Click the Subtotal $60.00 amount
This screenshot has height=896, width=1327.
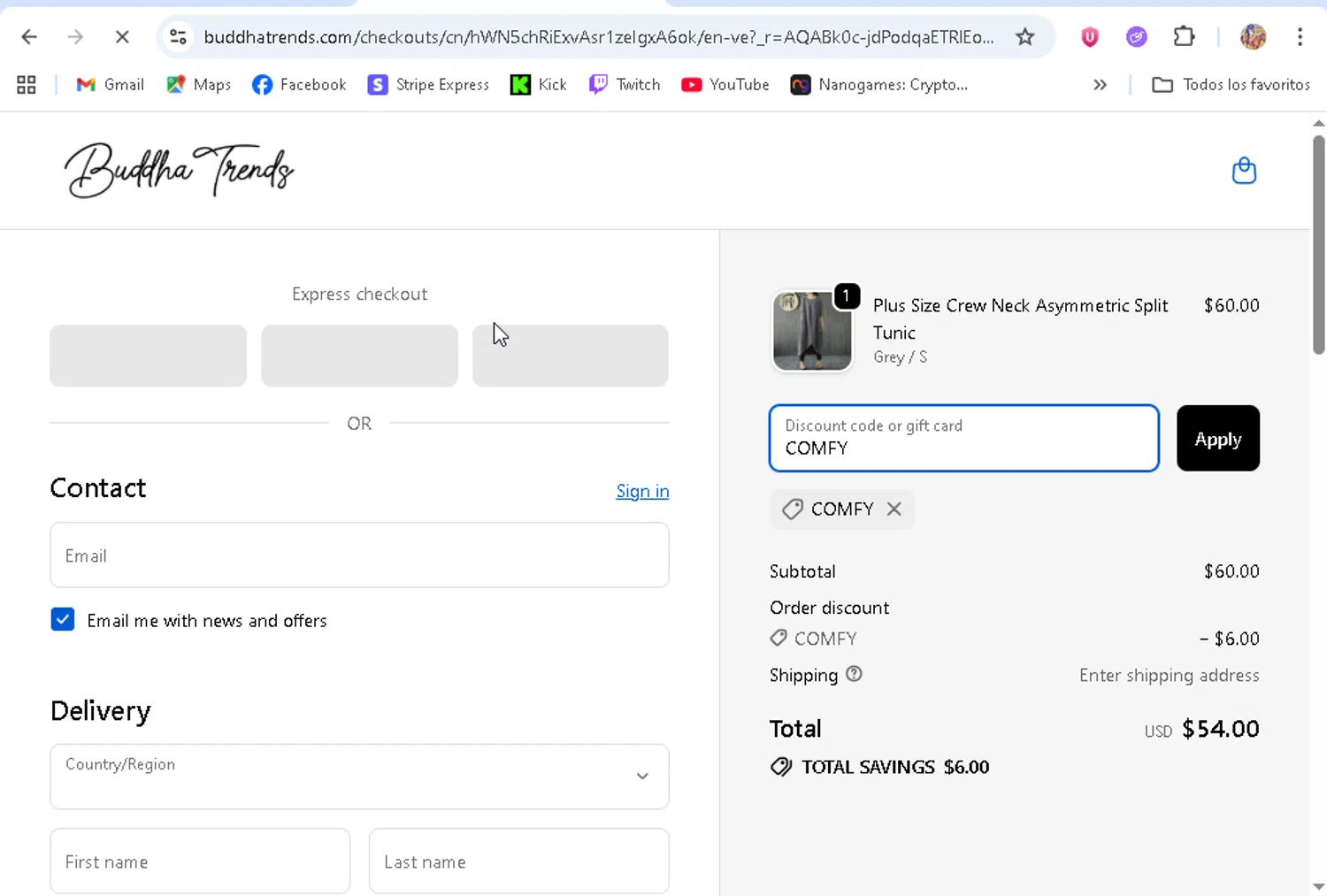(x=1231, y=571)
